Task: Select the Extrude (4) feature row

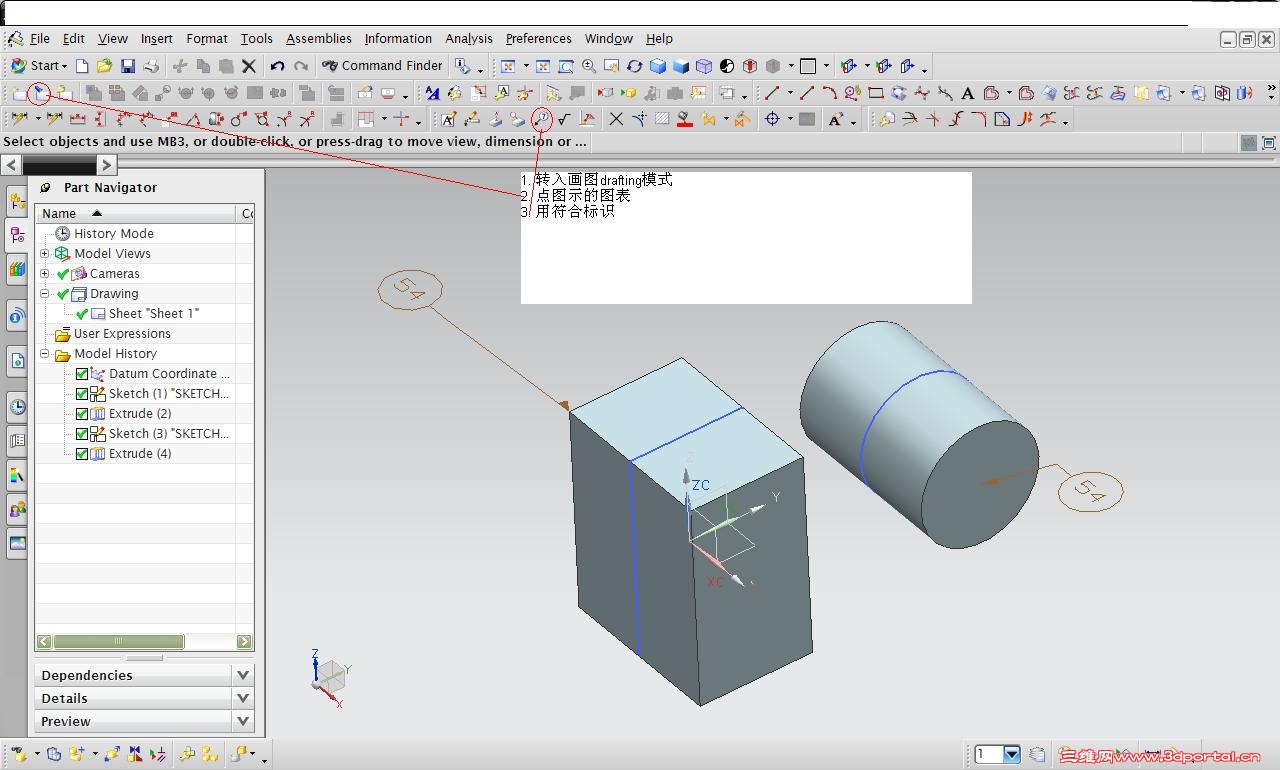Action: (x=140, y=454)
